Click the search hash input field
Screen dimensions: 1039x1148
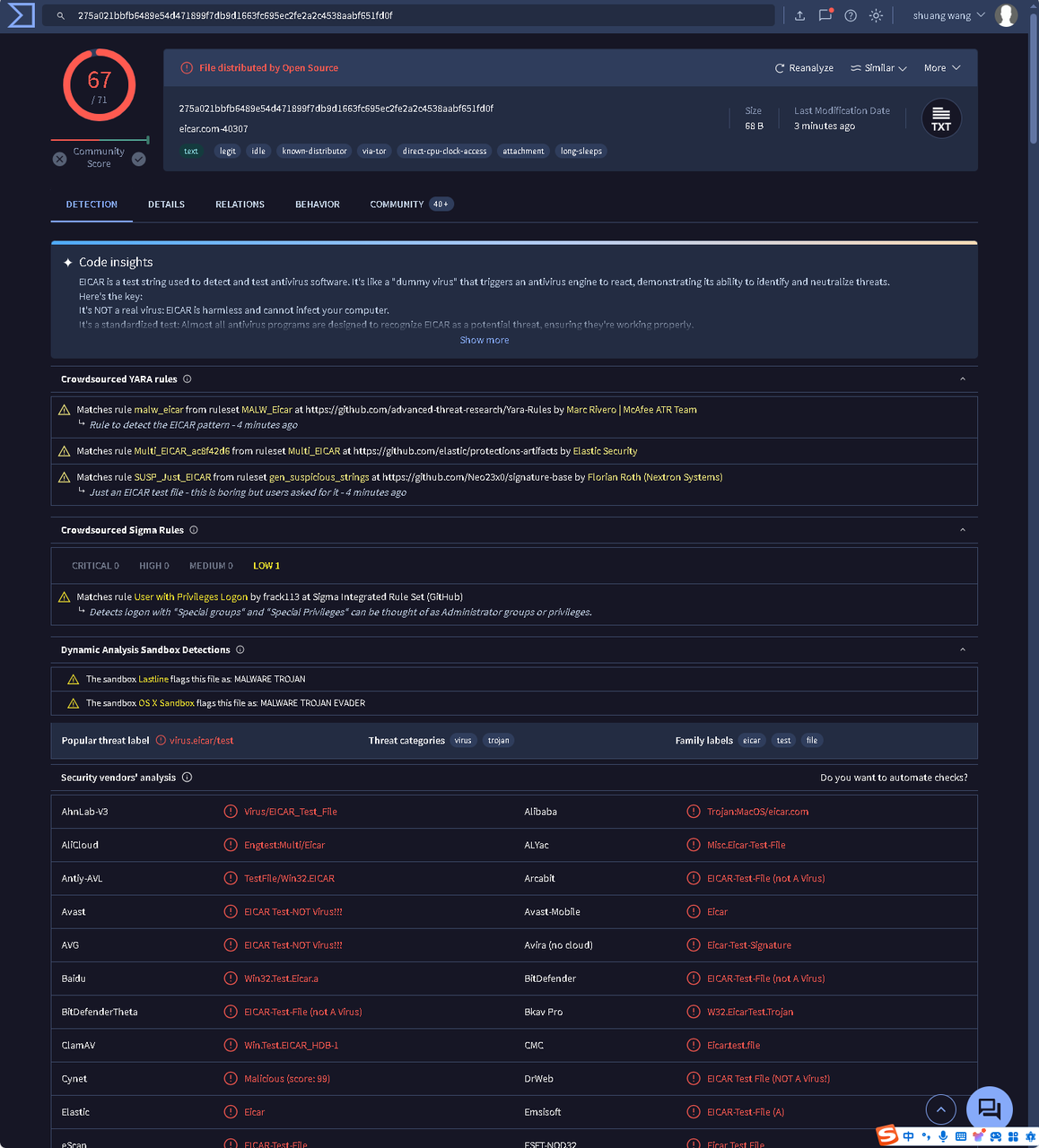tap(408, 15)
